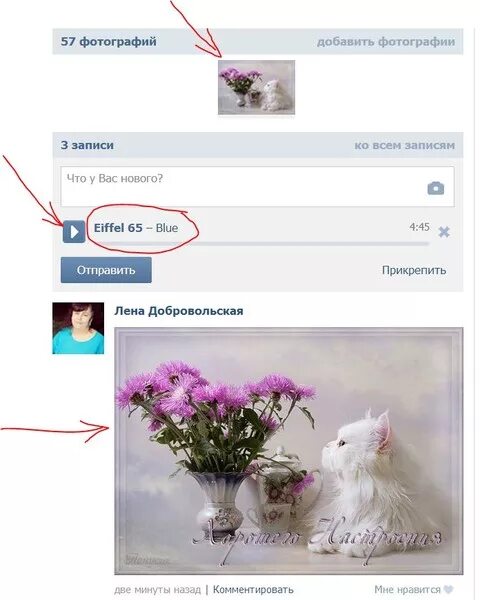Open the camera photo attach icon
This screenshot has height=600, width=480.
436,188
